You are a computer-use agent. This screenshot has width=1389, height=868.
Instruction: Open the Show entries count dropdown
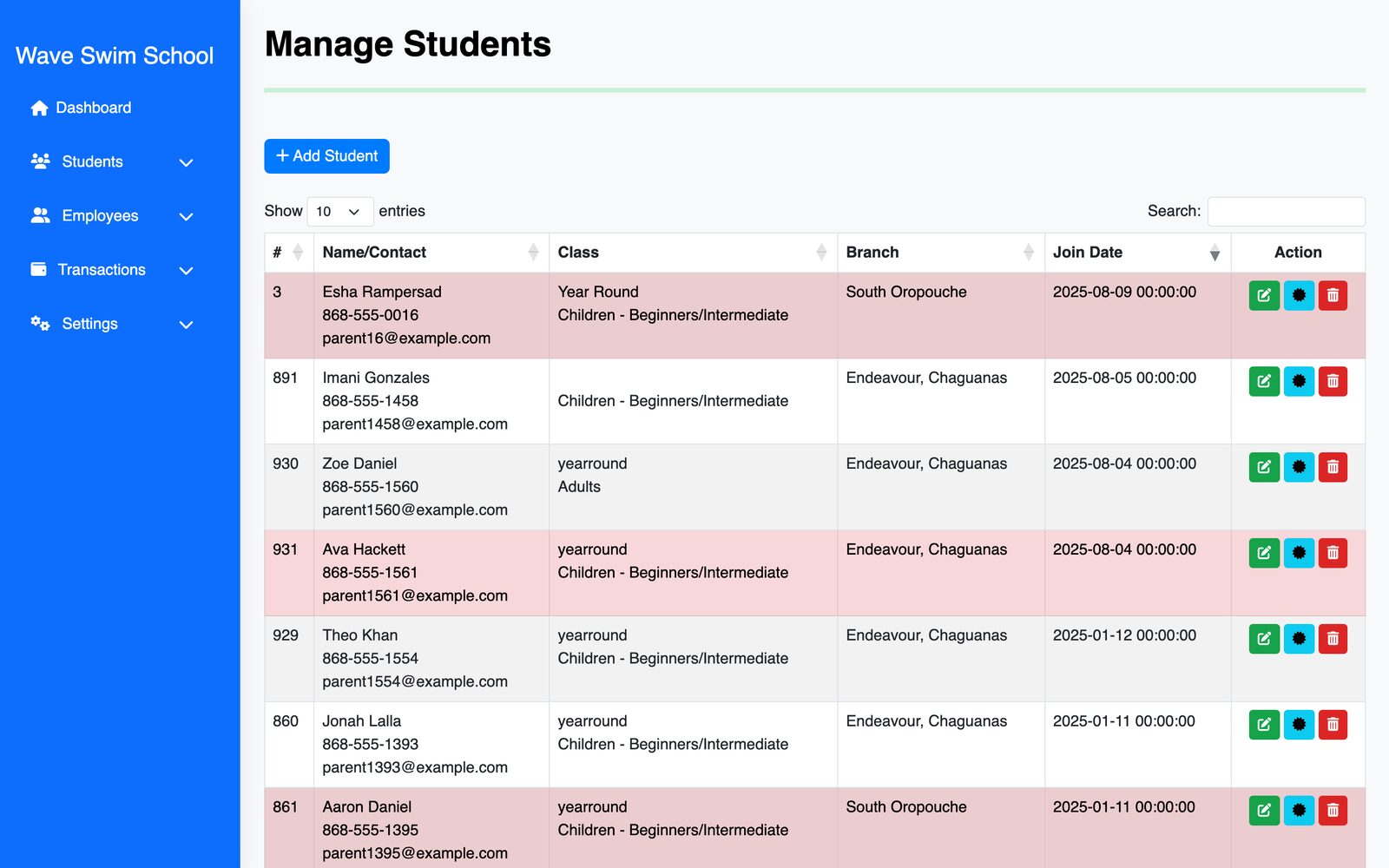coord(340,212)
